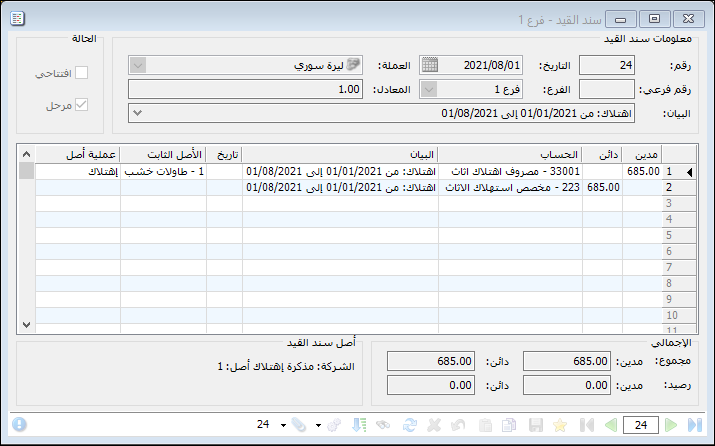Screen dimensions: 715x446
Task: Click the debit cell 685.00 in row 1
Action: (642, 171)
